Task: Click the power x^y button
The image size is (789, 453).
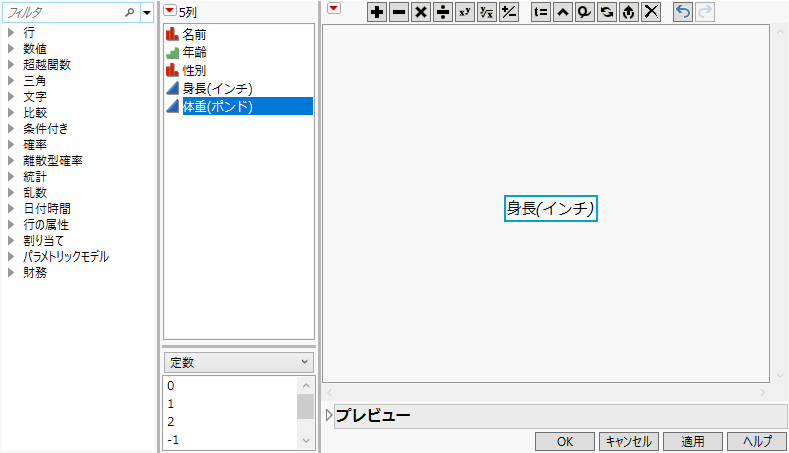Action: 464,12
